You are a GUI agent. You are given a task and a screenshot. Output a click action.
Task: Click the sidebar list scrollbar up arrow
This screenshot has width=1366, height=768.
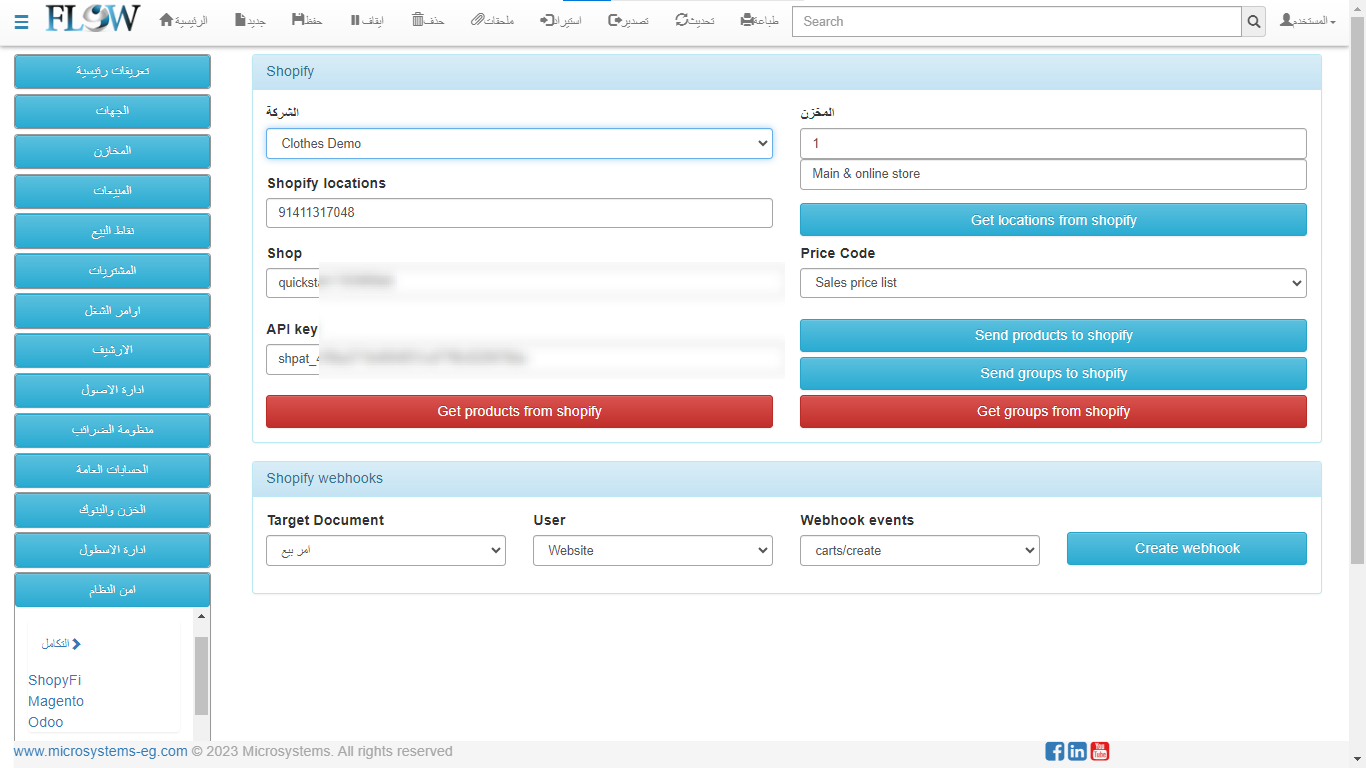[202, 617]
